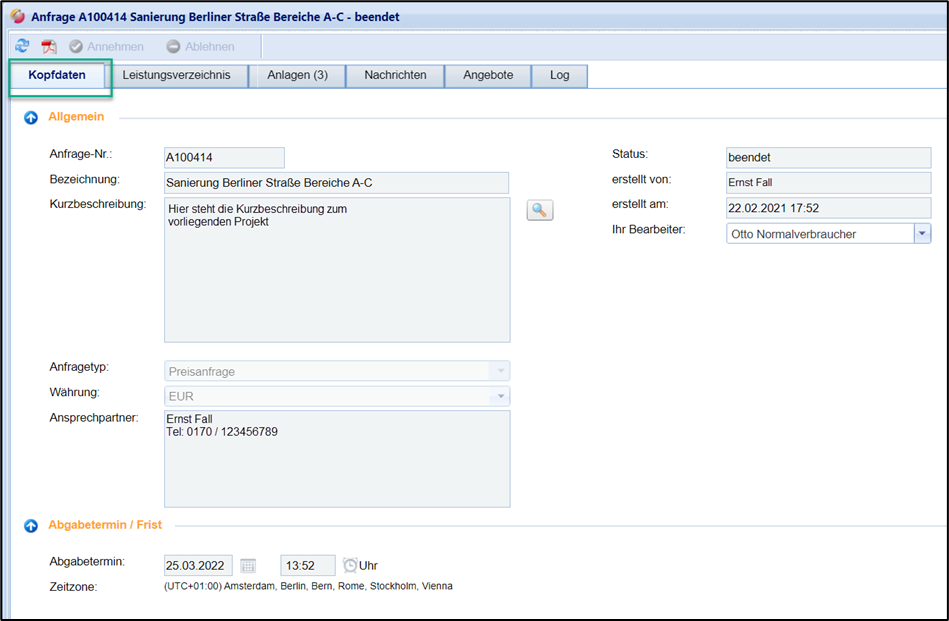Click the Annehmen button
The image size is (949, 621).
(x=107, y=47)
